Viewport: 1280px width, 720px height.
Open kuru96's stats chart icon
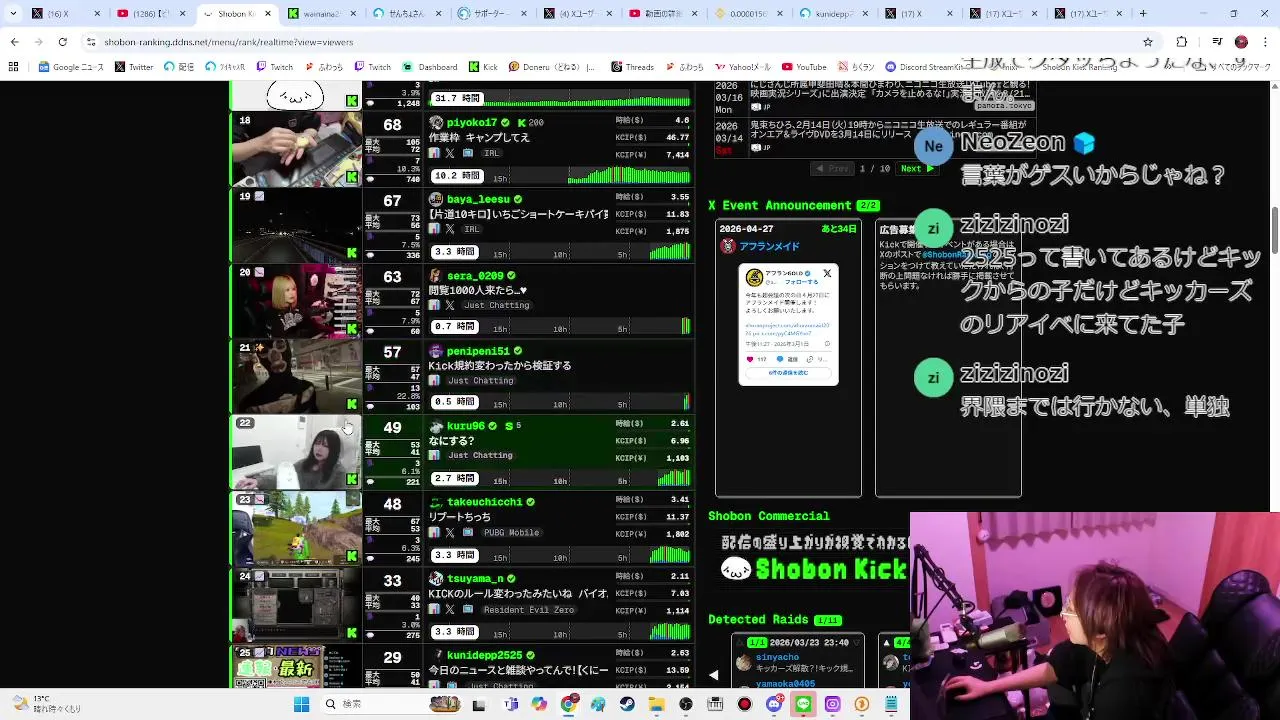[434, 455]
